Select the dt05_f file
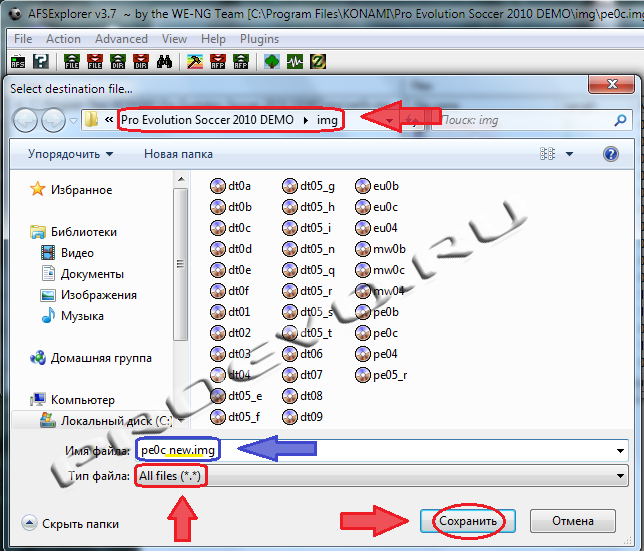The image size is (644, 551). 235,417
